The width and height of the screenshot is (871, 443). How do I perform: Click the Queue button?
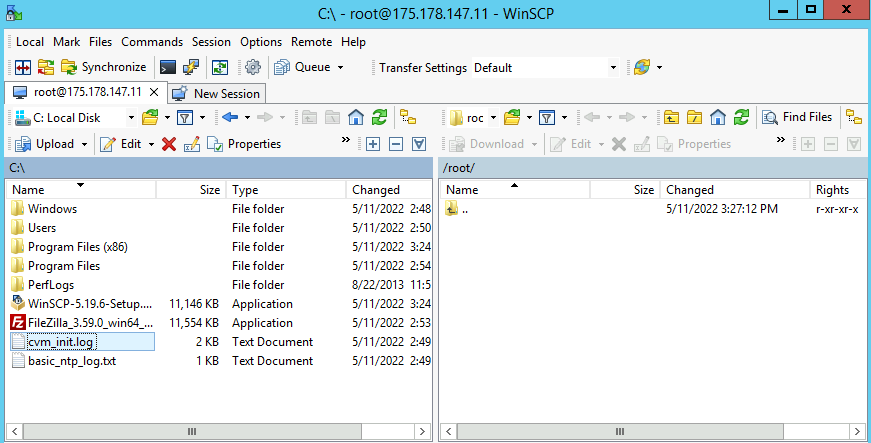pos(303,68)
